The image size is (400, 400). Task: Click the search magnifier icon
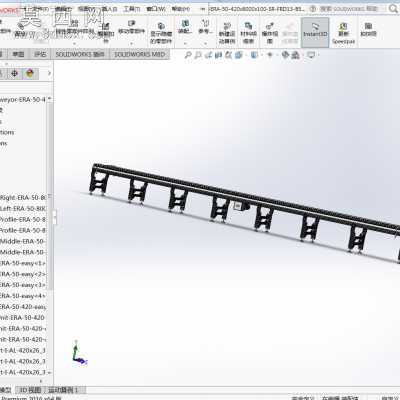pos(393,9)
